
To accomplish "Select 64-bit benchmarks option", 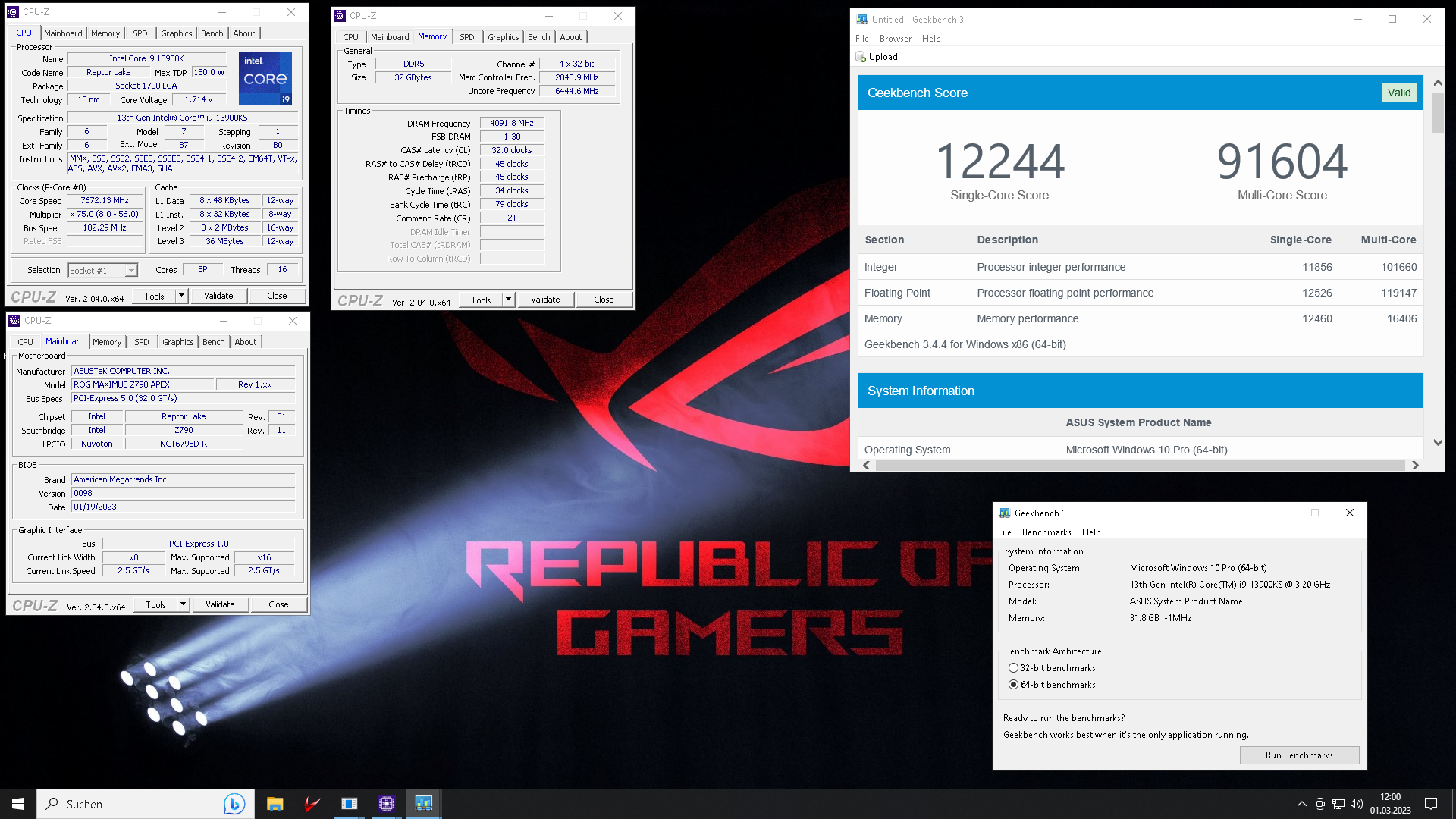I will pos(1013,685).
